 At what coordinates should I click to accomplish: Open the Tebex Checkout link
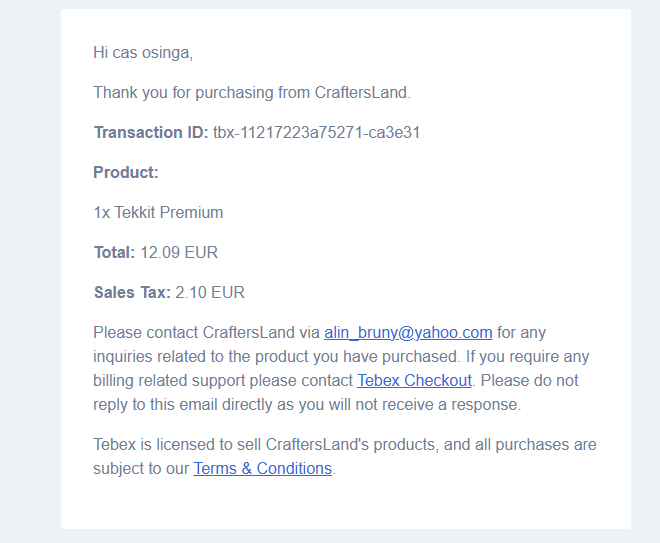coord(414,381)
